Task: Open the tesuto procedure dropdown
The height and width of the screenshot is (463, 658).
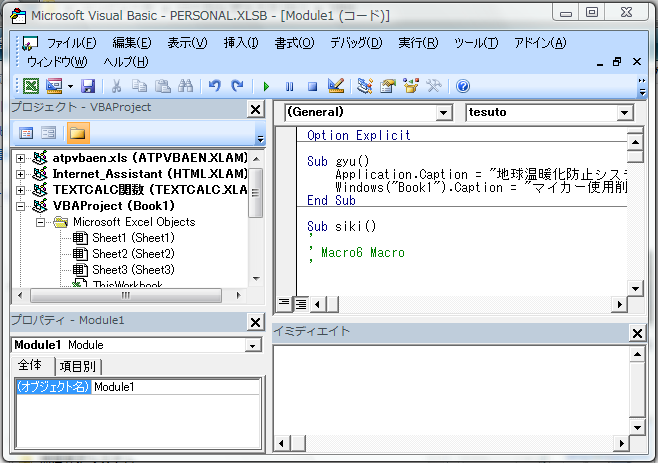Action: coord(624,112)
